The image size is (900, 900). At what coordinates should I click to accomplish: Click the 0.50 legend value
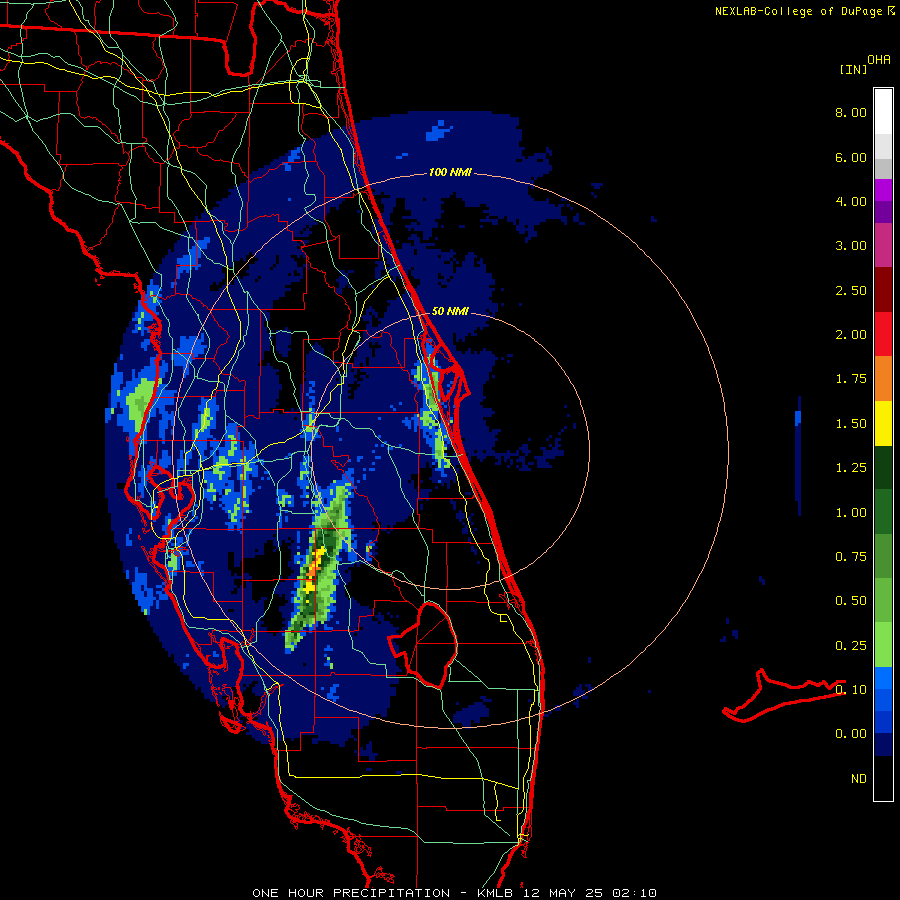coord(851,601)
